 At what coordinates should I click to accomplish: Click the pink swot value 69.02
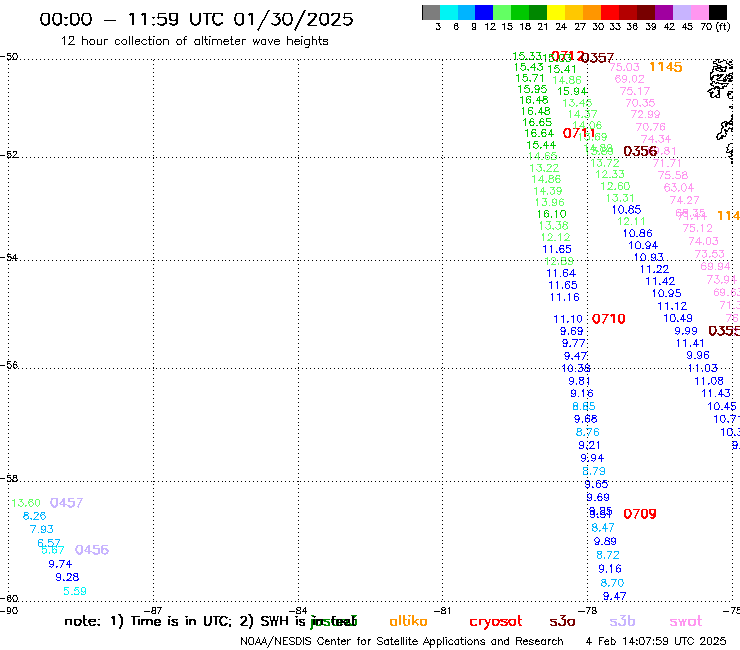[630, 79]
